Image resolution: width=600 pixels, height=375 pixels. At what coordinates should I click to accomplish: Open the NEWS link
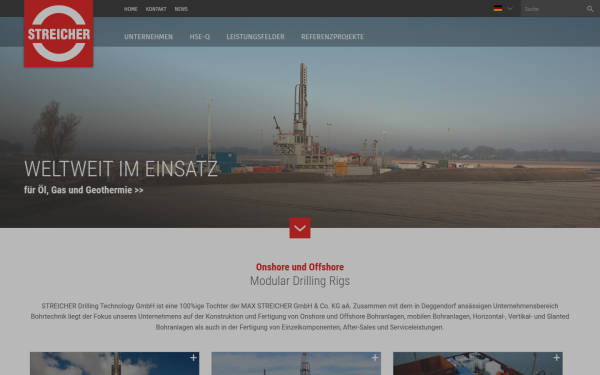point(181,9)
